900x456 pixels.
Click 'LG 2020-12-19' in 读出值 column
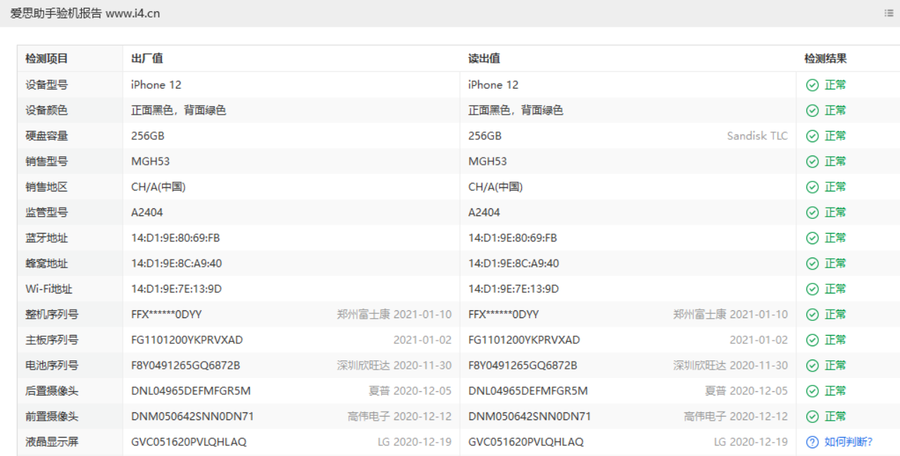(x=751, y=442)
